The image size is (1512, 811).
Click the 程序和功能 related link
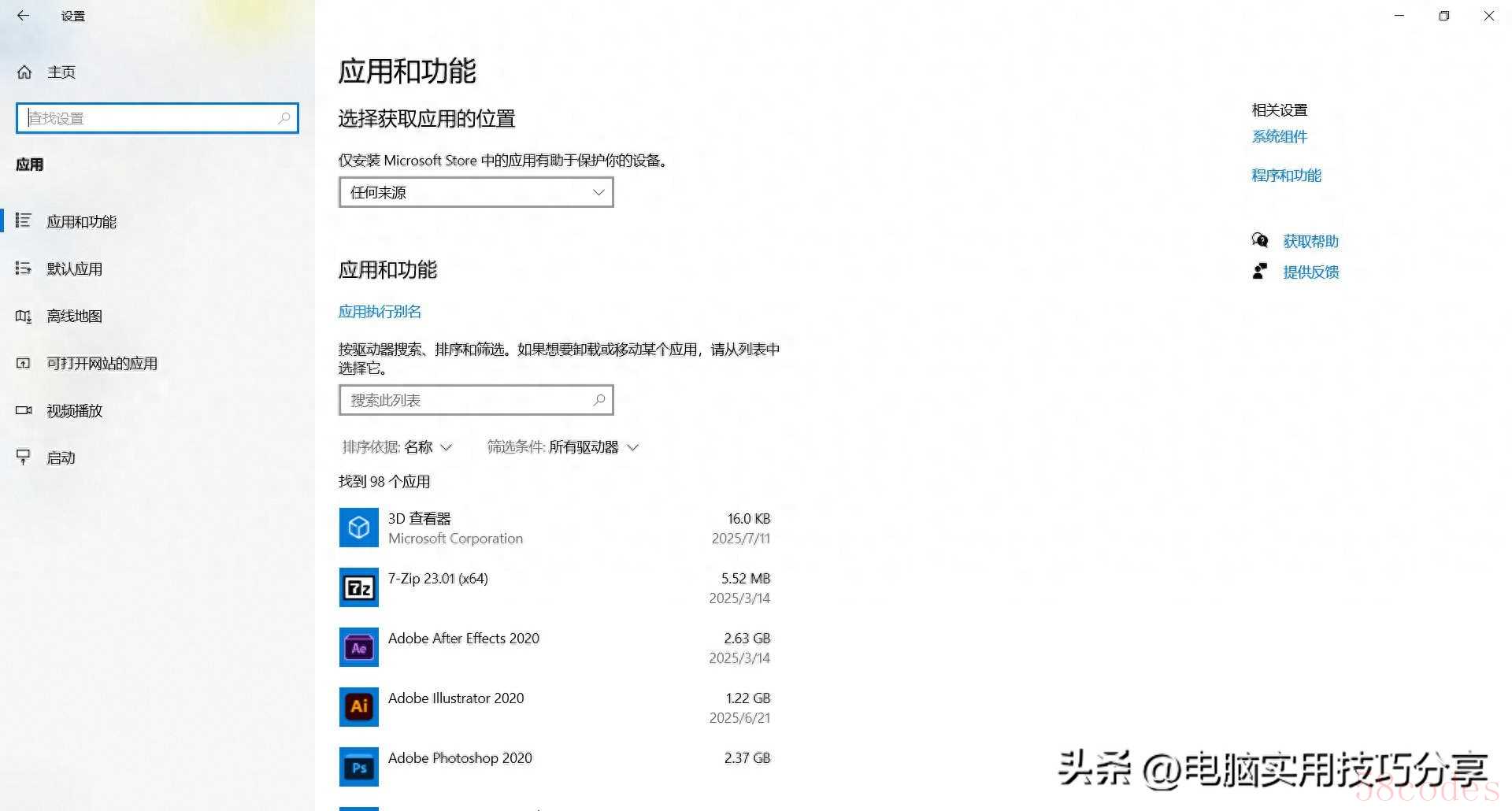coord(1286,176)
